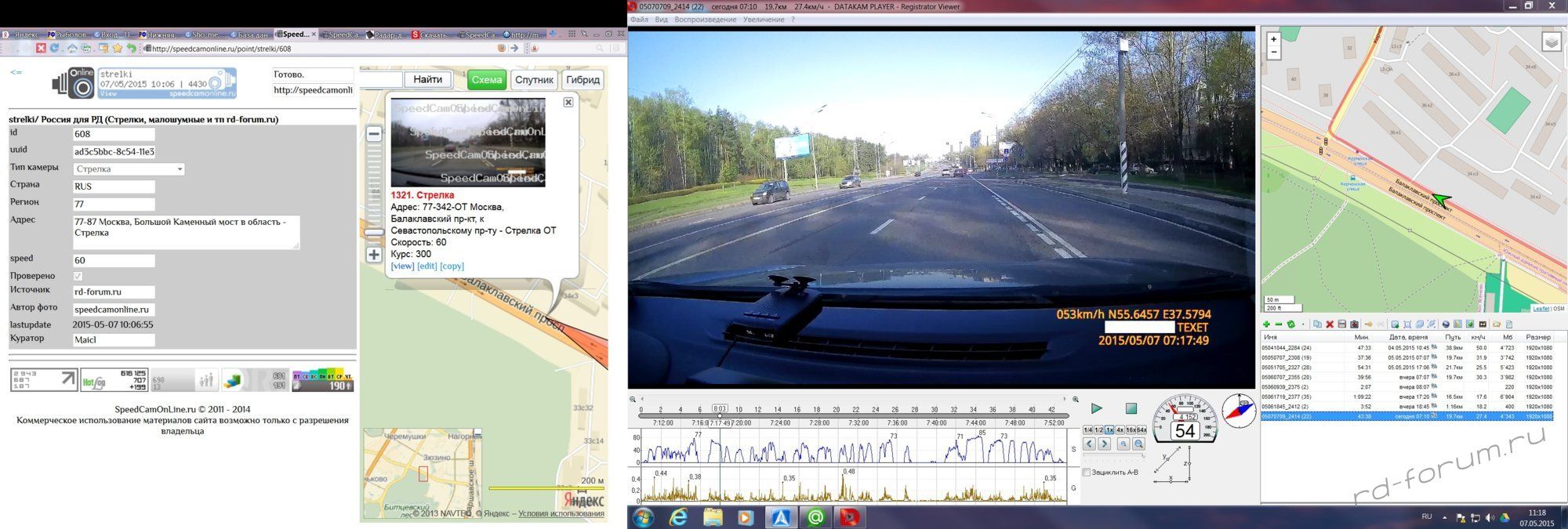Click the Stop playback square button
This screenshot has width=1568, height=529.
[x=1131, y=408]
